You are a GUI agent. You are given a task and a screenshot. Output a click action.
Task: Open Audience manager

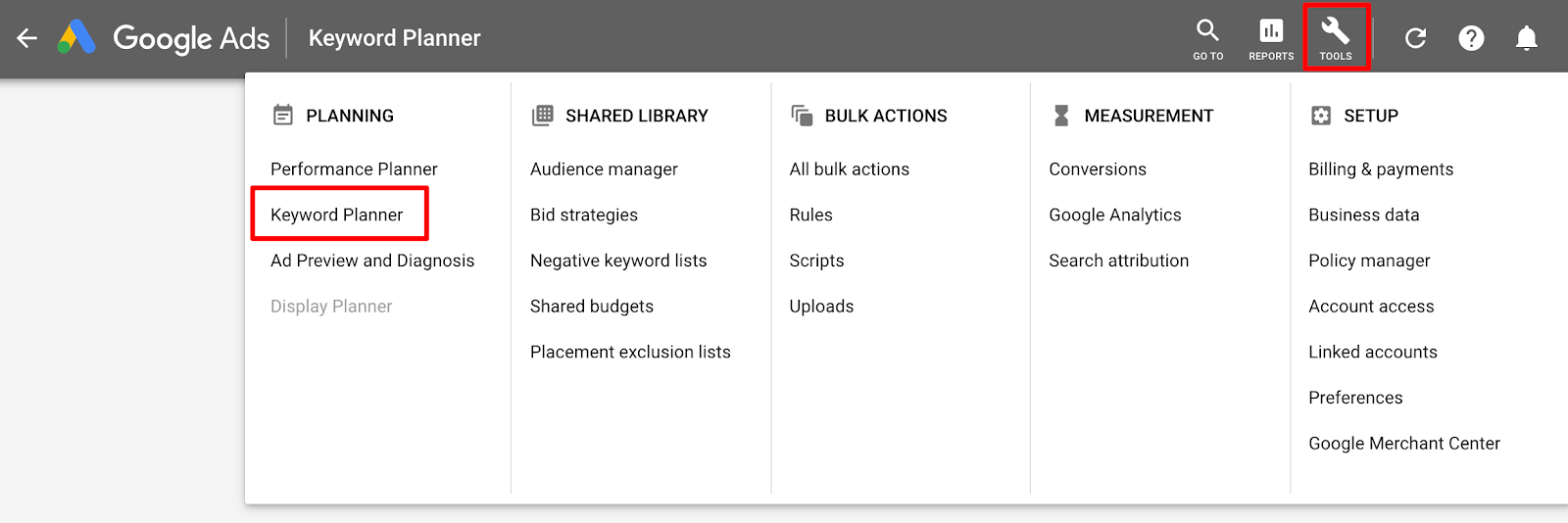point(604,169)
